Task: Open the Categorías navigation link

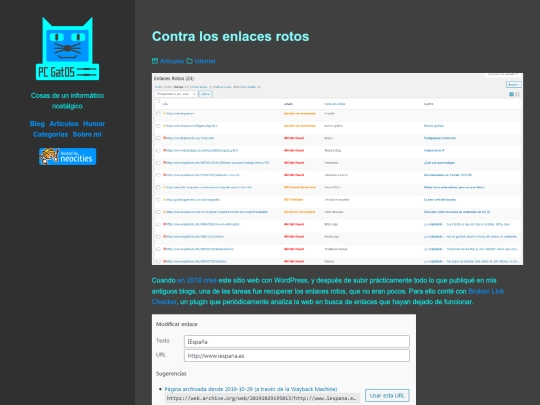Action: [50, 134]
